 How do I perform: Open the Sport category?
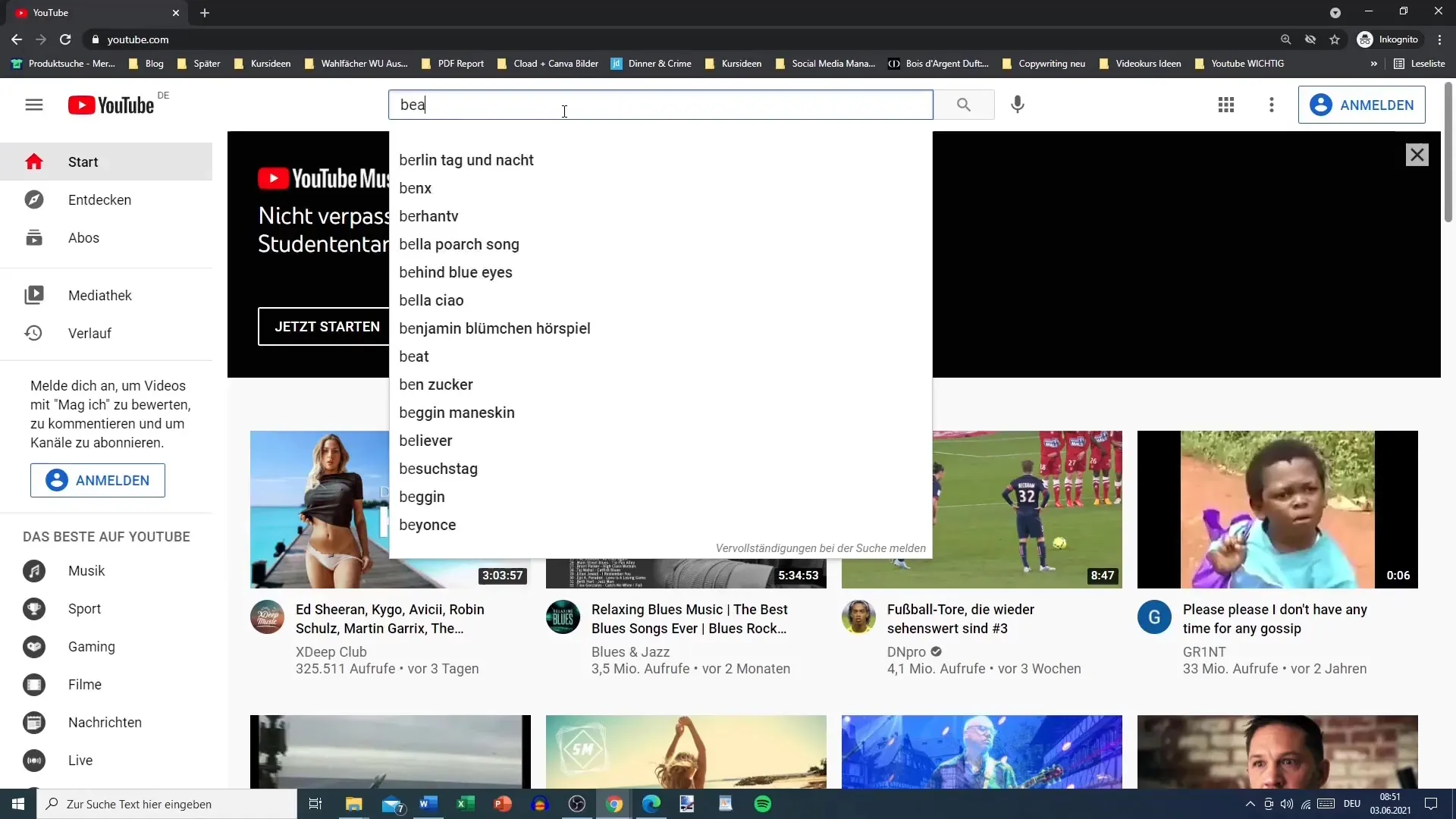[x=106, y=609]
